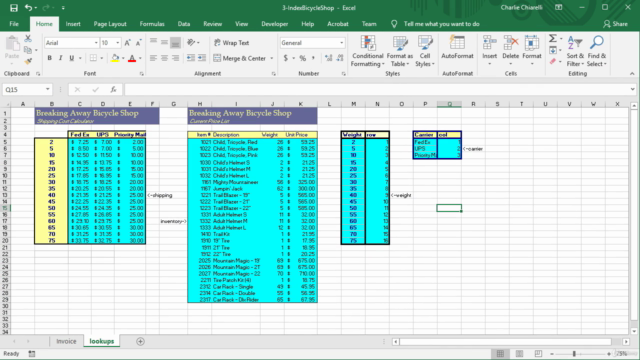Select Middle Align vertical alignment
The image size is (640, 360).
(164, 42)
